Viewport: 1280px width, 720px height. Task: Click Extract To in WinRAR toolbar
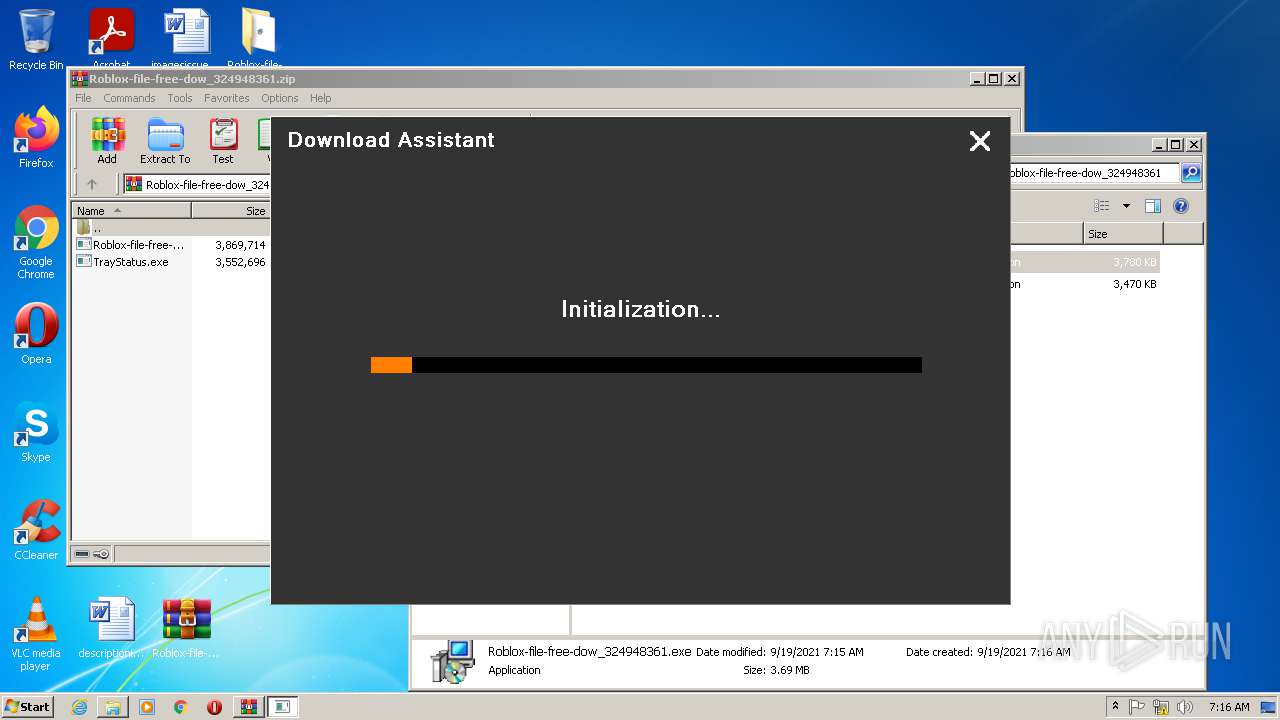165,141
